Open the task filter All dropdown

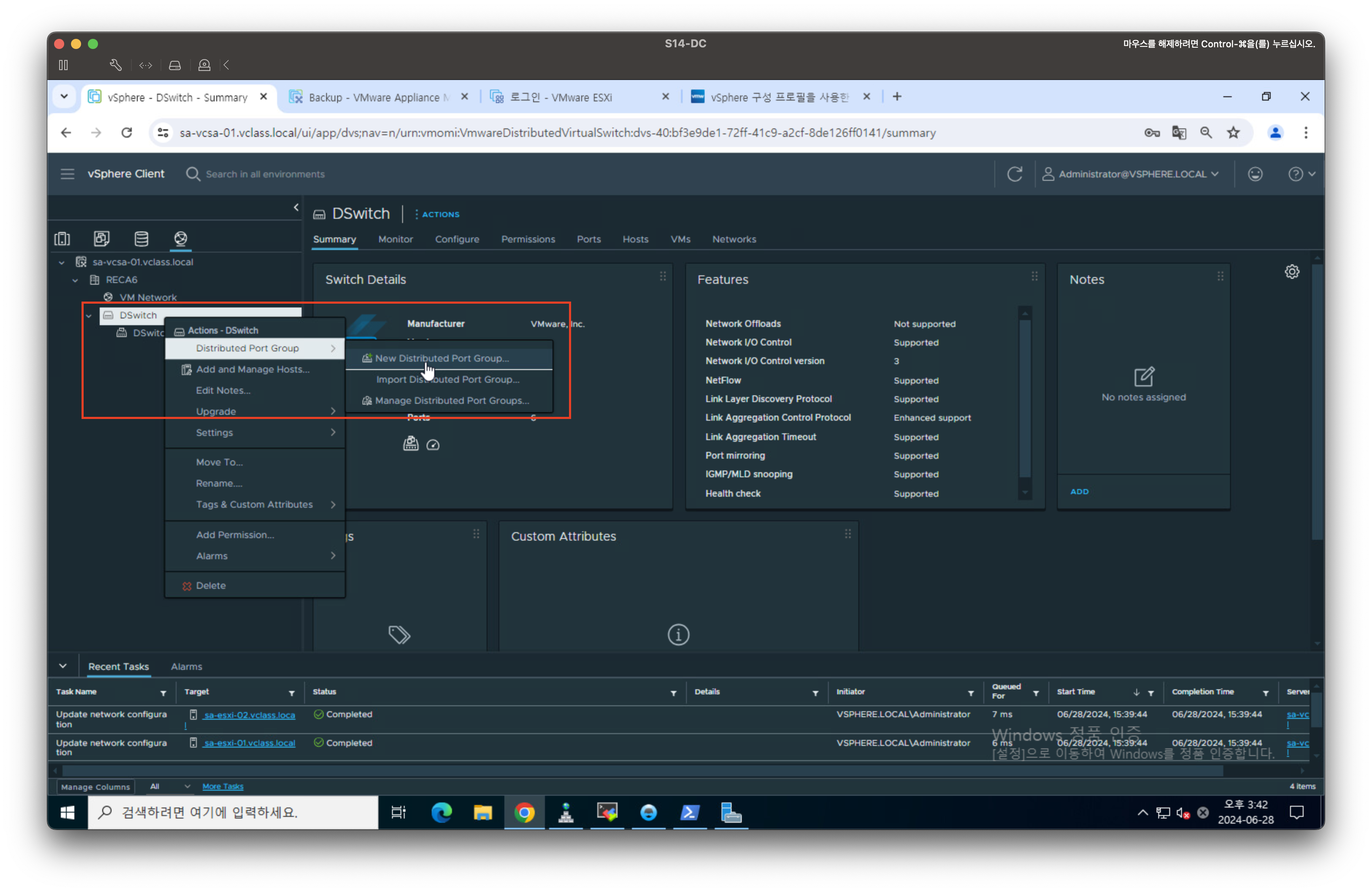[x=169, y=786]
